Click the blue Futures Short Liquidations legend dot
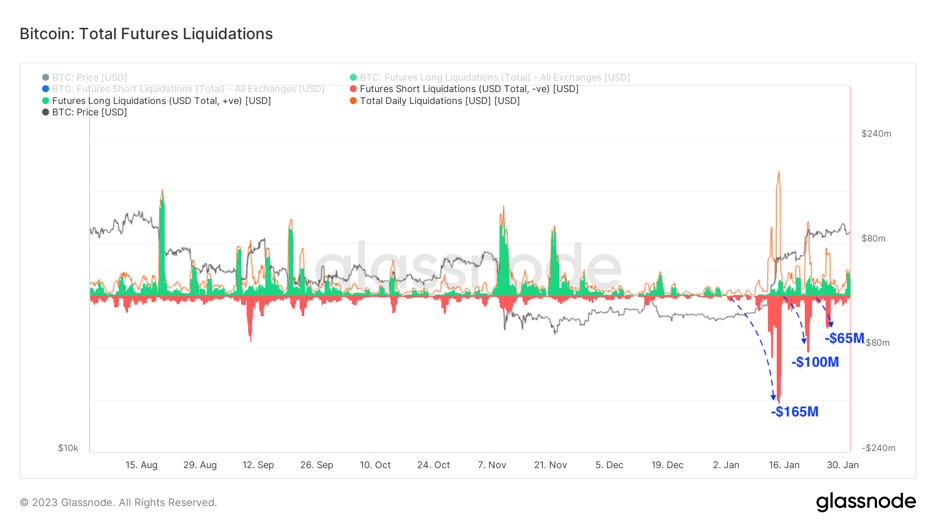Image resolution: width=936 pixels, height=526 pixels. click(x=46, y=89)
